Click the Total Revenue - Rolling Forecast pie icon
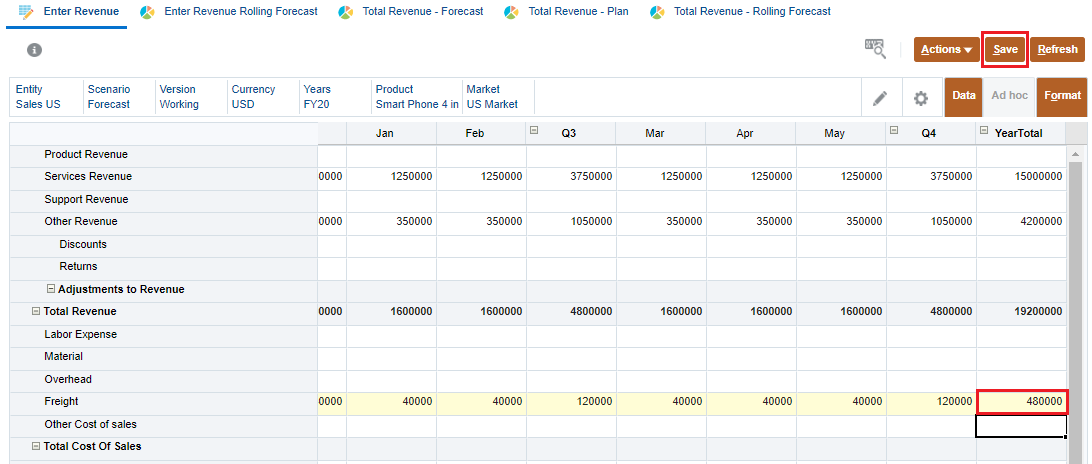The width and height of the screenshot is (1092, 464). [x=657, y=12]
